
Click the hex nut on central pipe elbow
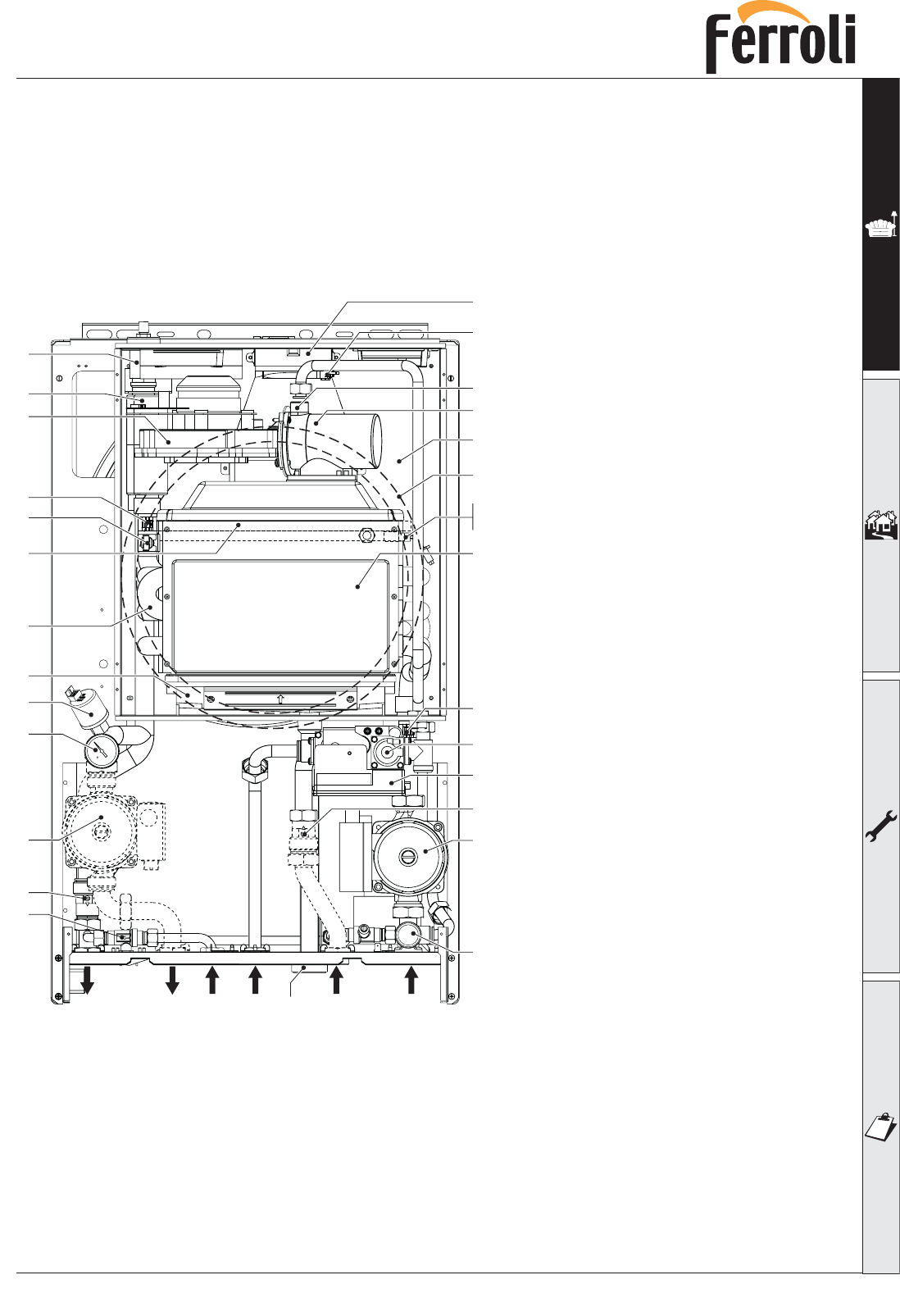coord(254,769)
